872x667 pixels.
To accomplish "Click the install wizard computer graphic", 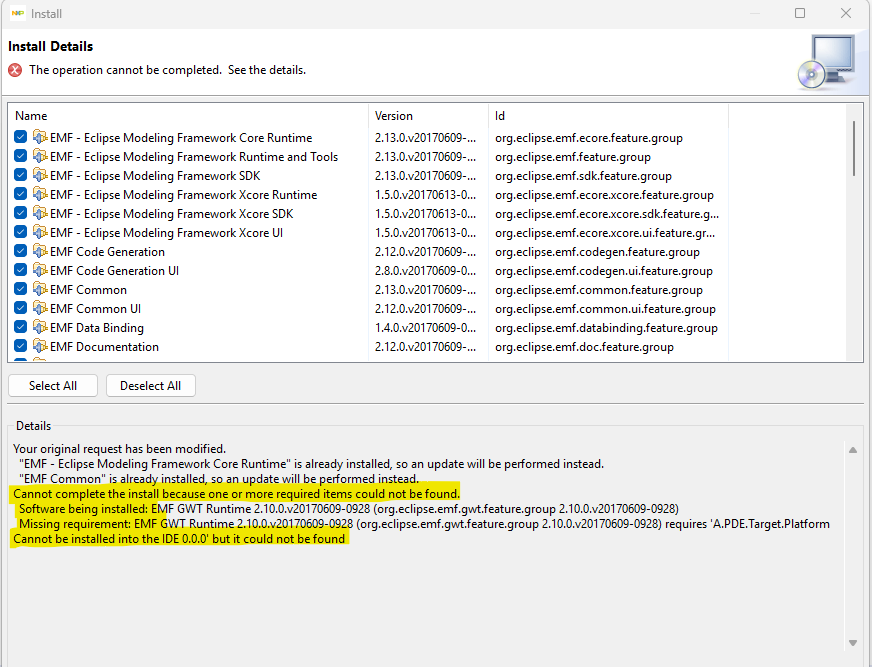I will tap(829, 61).
